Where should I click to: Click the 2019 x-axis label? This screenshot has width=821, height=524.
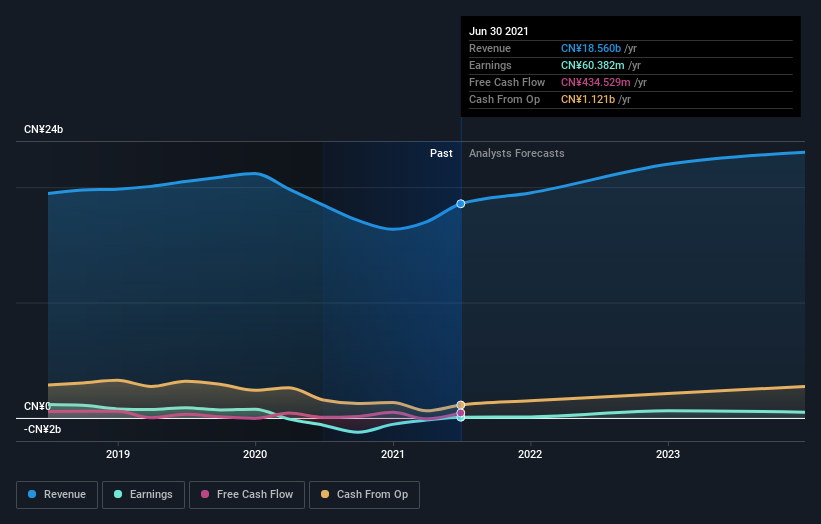point(118,454)
